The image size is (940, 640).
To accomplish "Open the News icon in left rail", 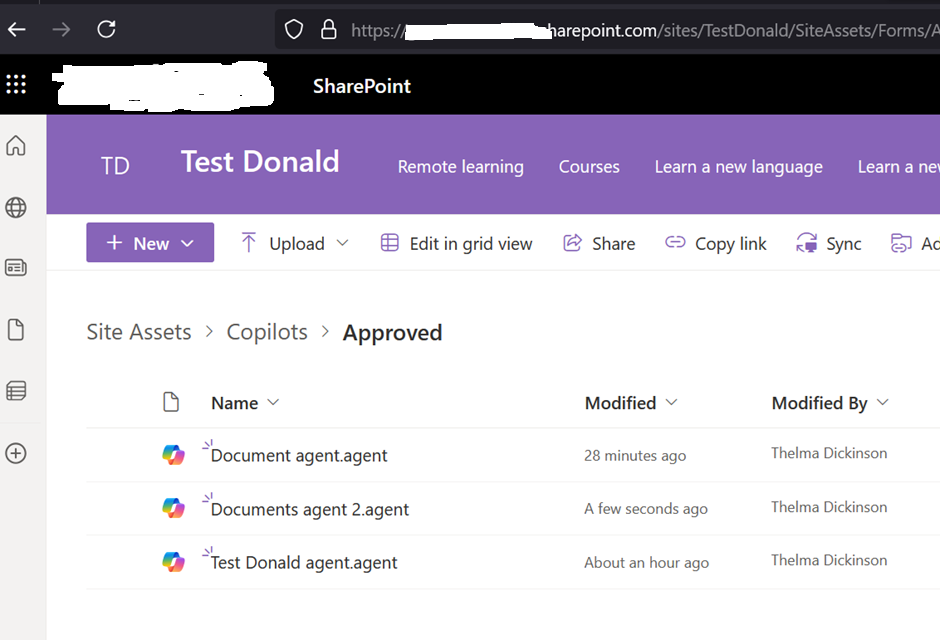I will (16, 268).
